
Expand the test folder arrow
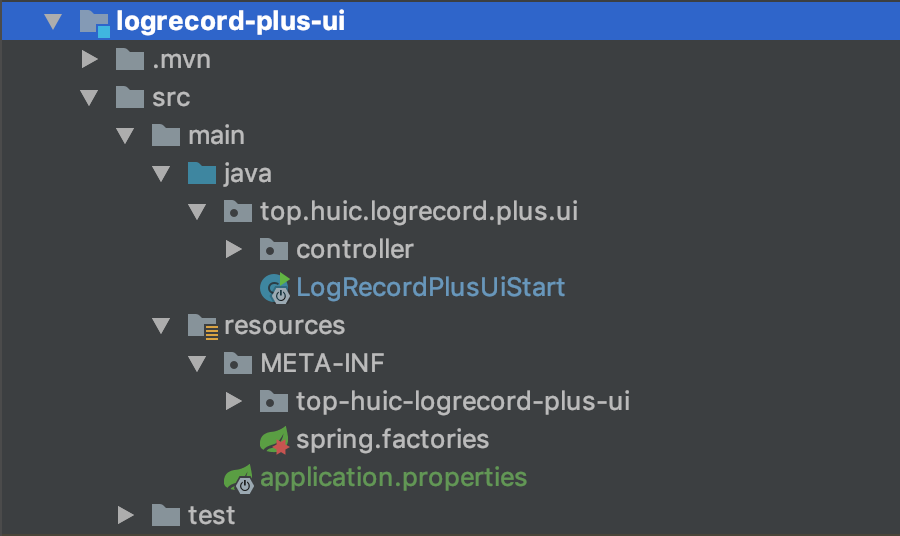pyautogui.click(x=126, y=515)
